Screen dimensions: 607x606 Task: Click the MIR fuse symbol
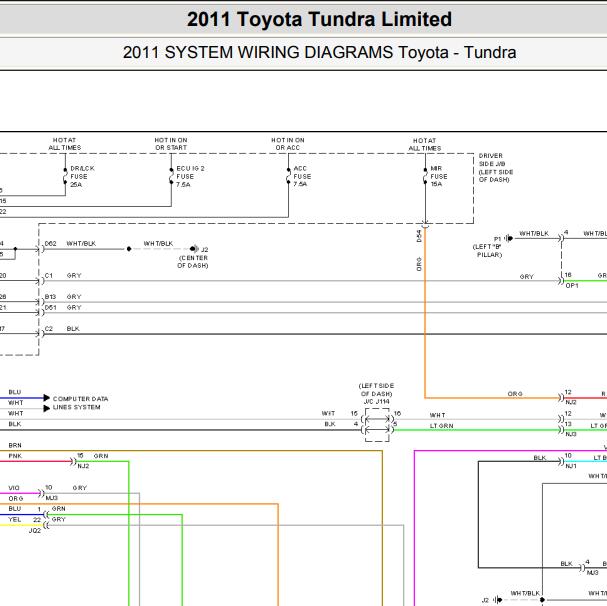[425, 176]
